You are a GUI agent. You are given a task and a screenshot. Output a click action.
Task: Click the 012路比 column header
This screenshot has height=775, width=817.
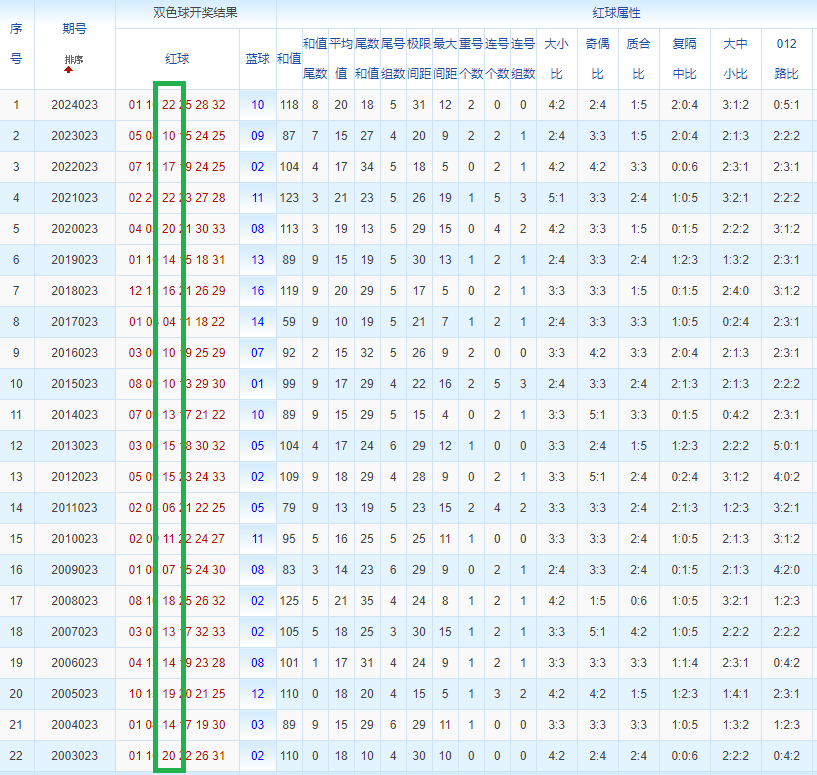786,58
